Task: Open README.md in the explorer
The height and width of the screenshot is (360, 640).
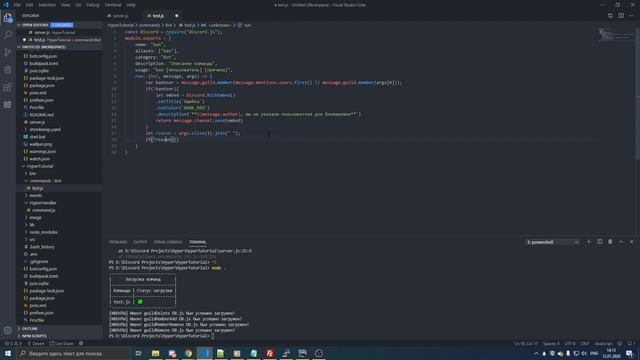Action: [x=42, y=115]
